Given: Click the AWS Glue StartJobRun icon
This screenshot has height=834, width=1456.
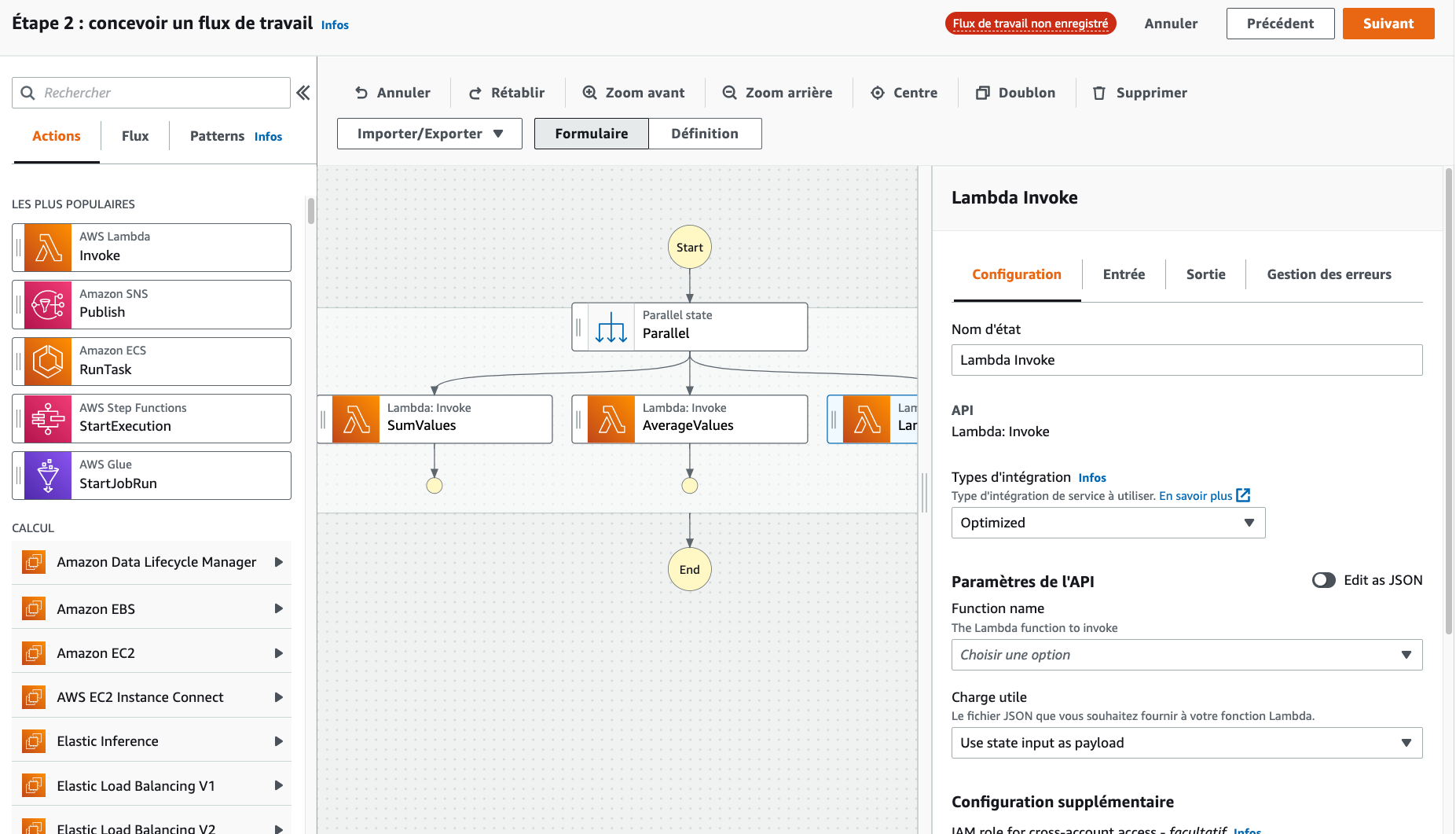Looking at the screenshot, I should pyautogui.click(x=48, y=476).
